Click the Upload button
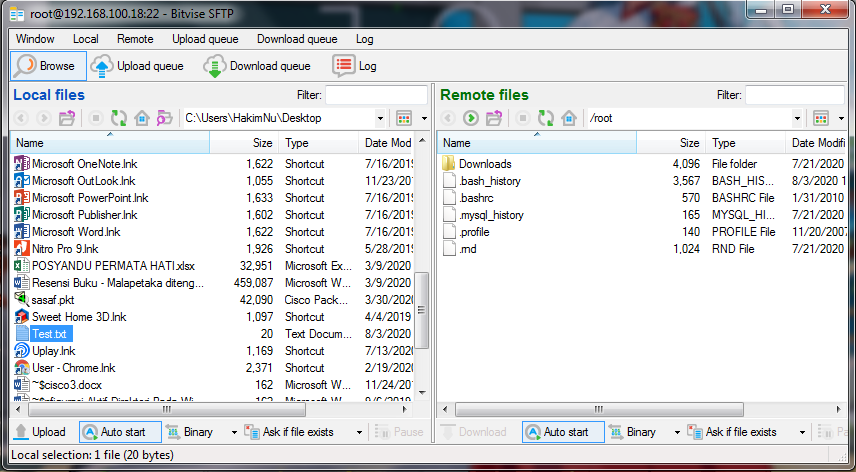Image resolution: width=856 pixels, height=472 pixels. 40,432
